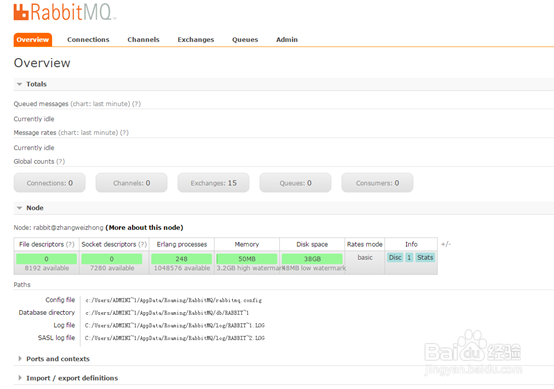Open More about this node link
The image size is (554, 389).
pyautogui.click(x=144, y=228)
